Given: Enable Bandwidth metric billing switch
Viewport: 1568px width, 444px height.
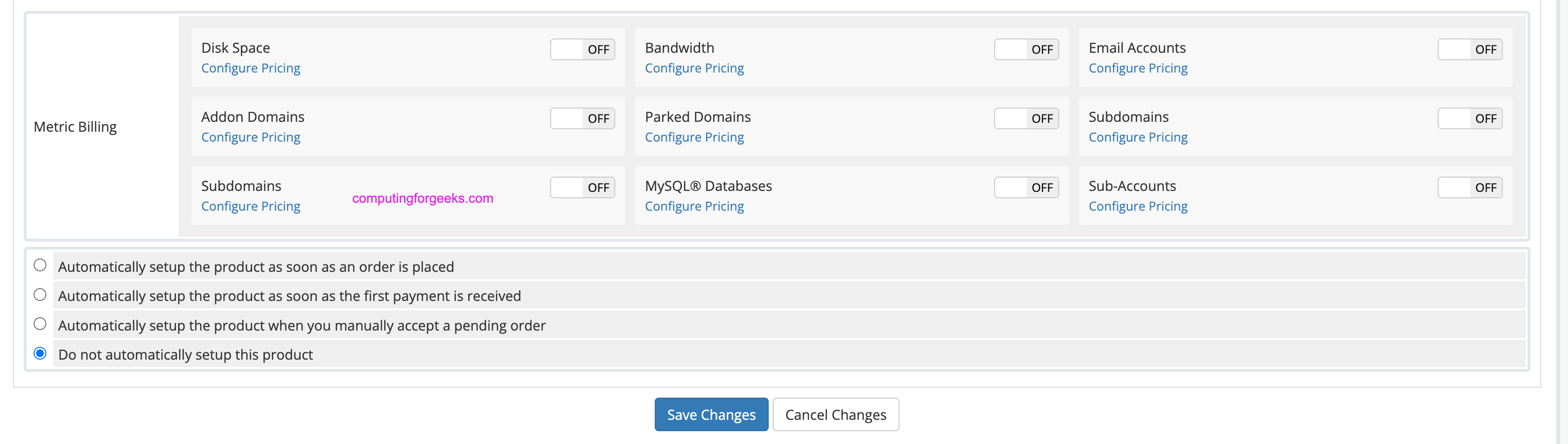Looking at the screenshot, I should (x=1026, y=49).
